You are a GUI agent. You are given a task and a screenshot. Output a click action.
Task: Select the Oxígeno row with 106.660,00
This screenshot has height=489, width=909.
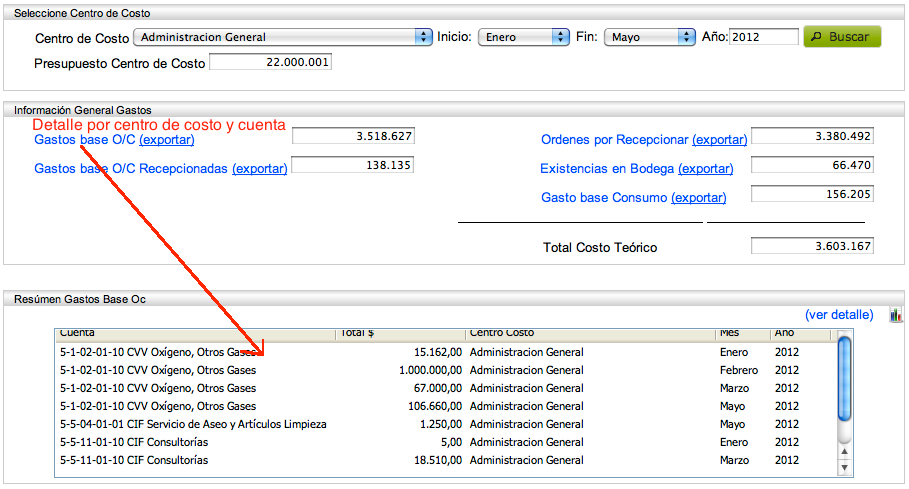(446, 406)
